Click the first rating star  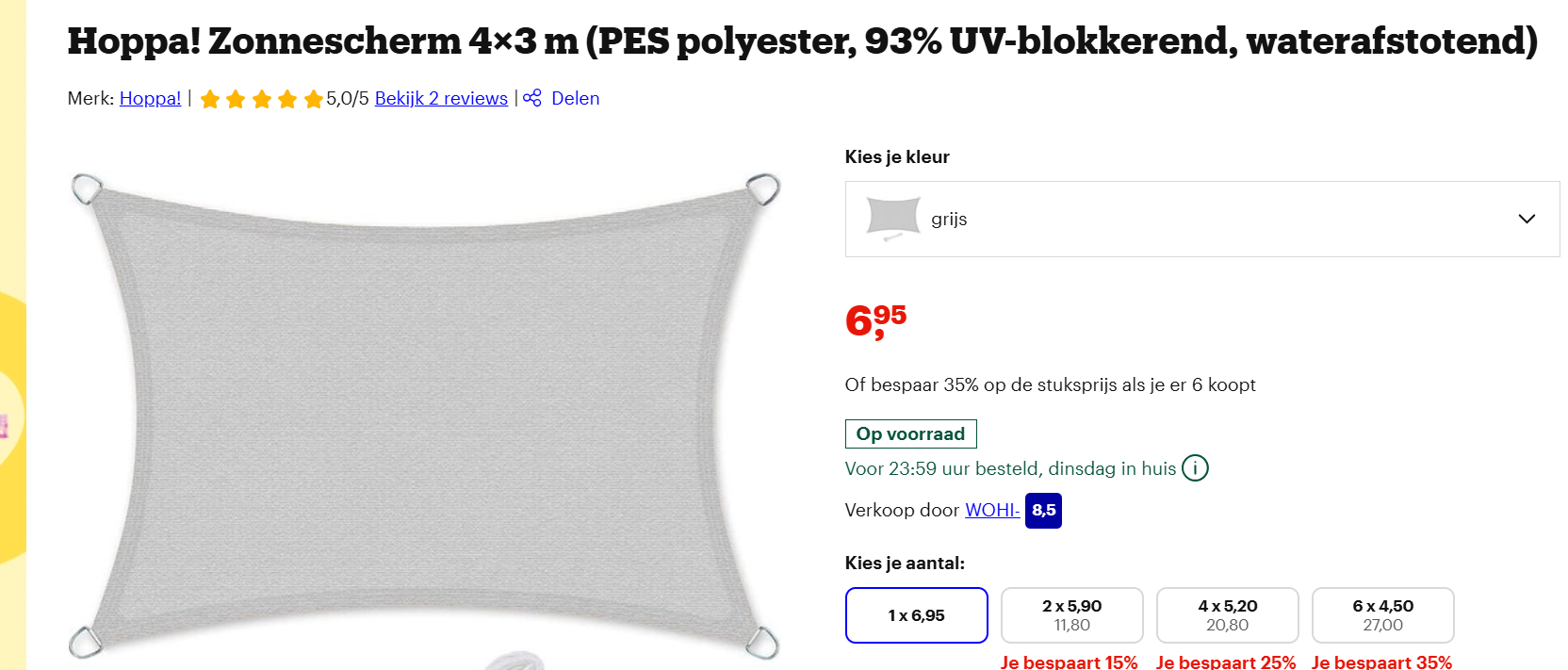211,98
